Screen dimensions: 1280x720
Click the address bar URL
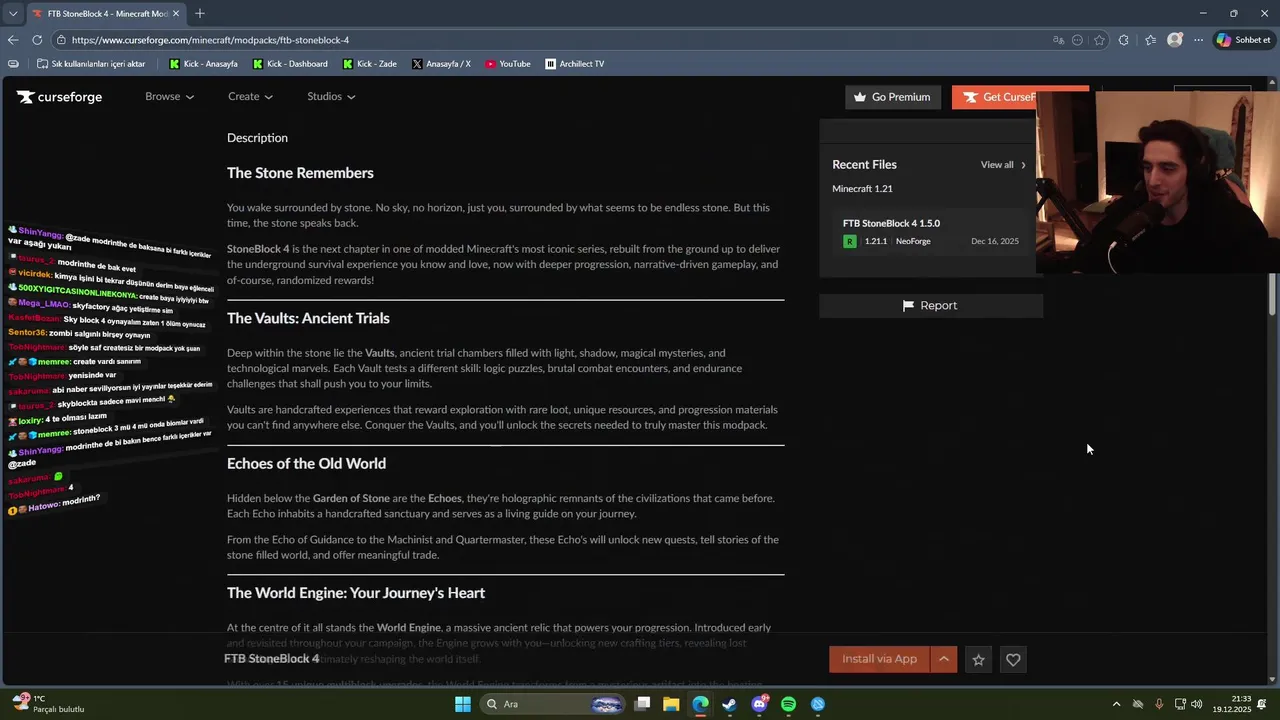[x=210, y=40]
